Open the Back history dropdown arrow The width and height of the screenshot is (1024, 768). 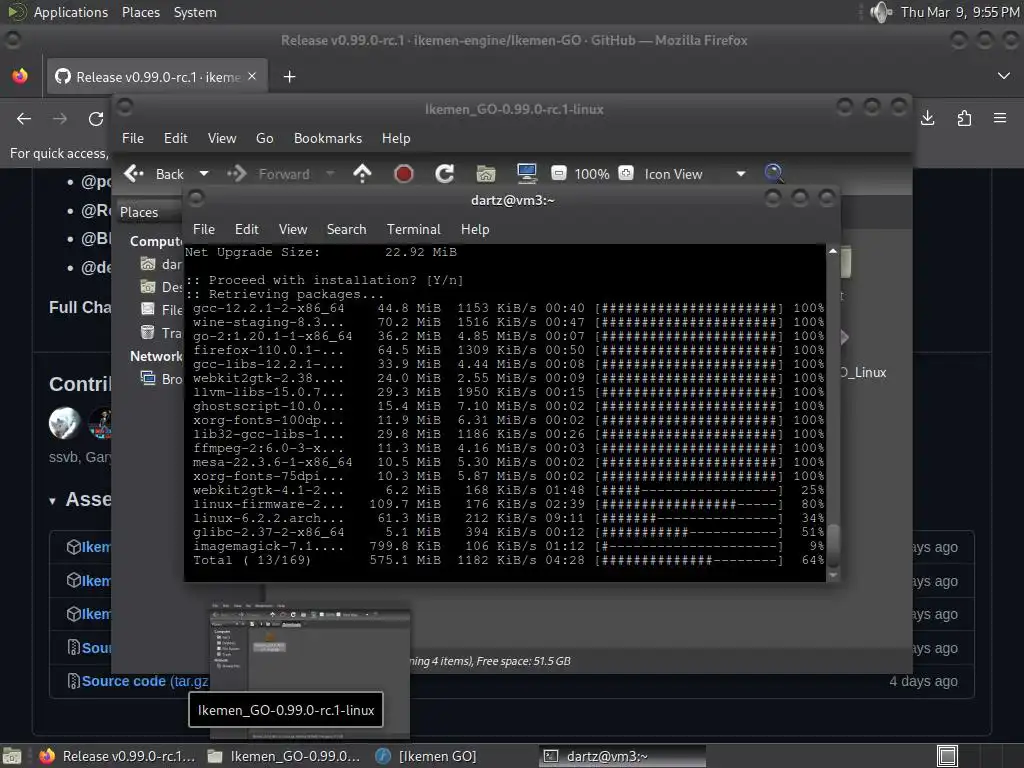coord(204,174)
